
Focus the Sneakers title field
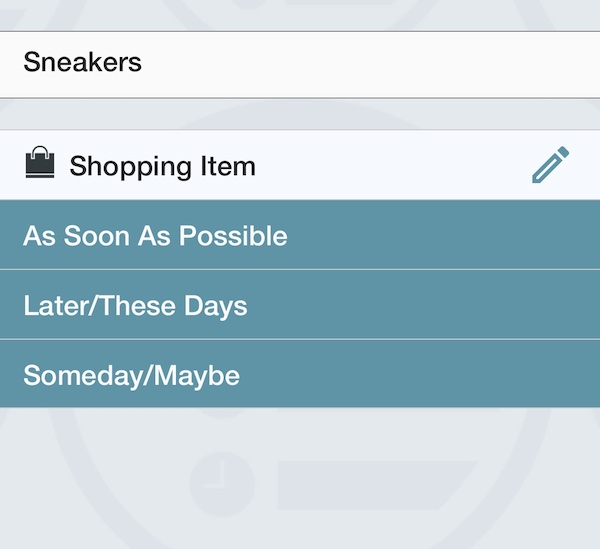(300, 64)
